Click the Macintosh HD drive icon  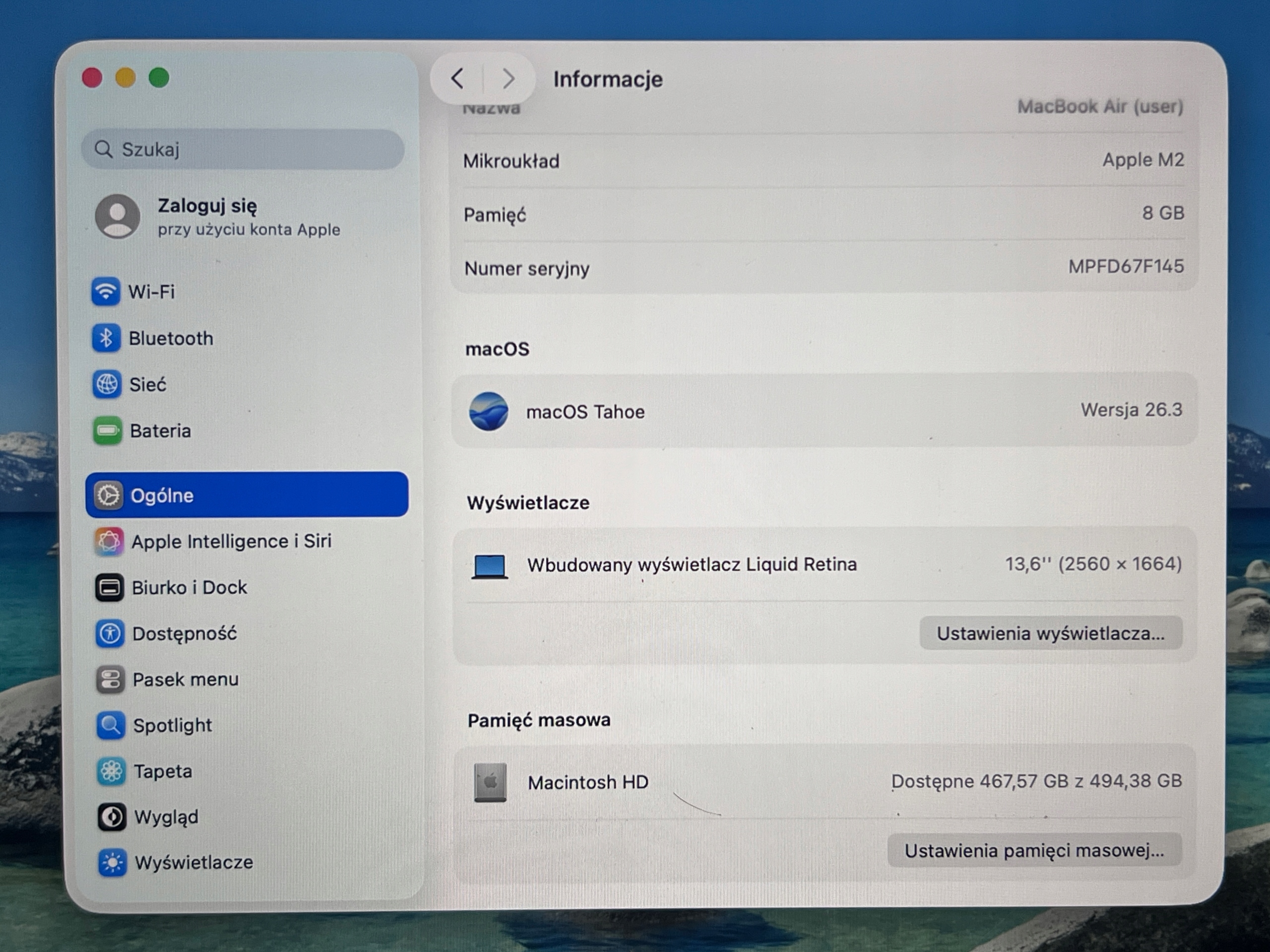(x=490, y=782)
